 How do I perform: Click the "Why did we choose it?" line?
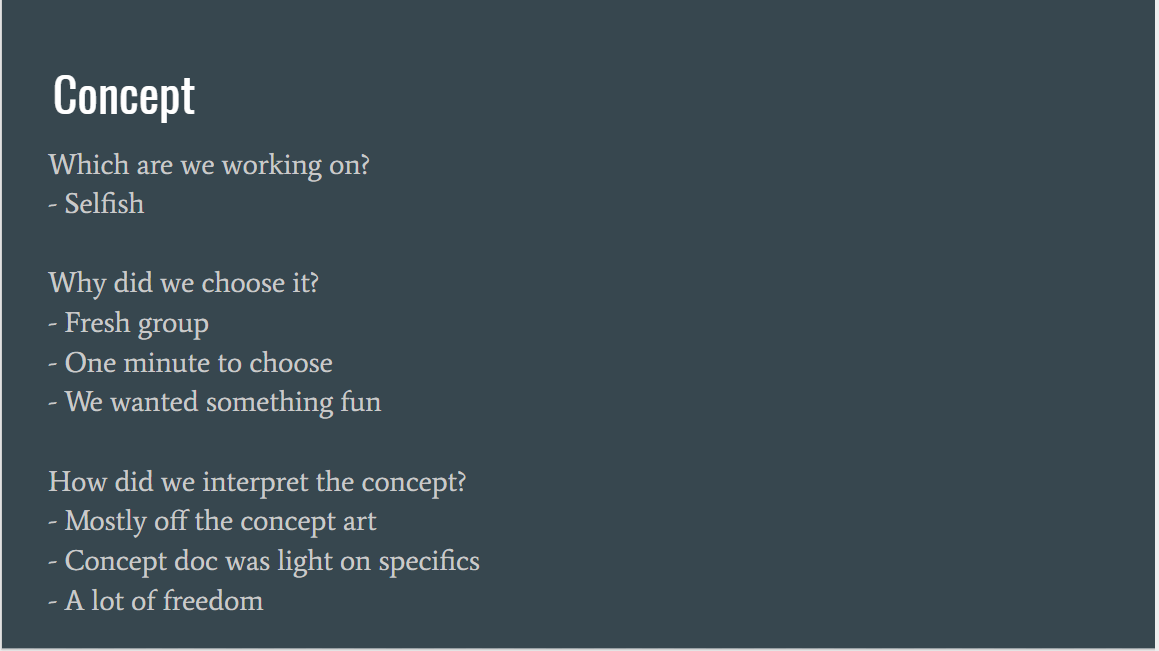[x=184, y=283]
